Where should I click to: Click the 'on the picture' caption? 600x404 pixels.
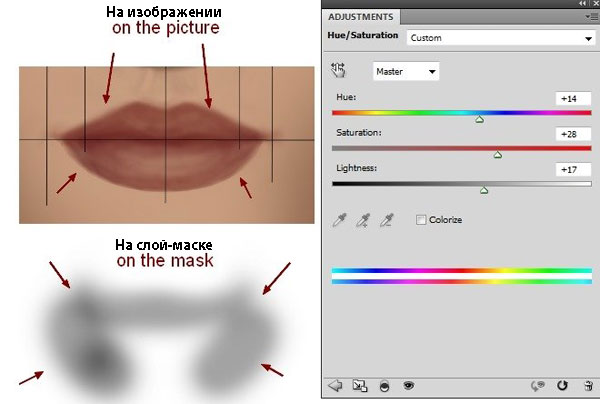[166, 28]
